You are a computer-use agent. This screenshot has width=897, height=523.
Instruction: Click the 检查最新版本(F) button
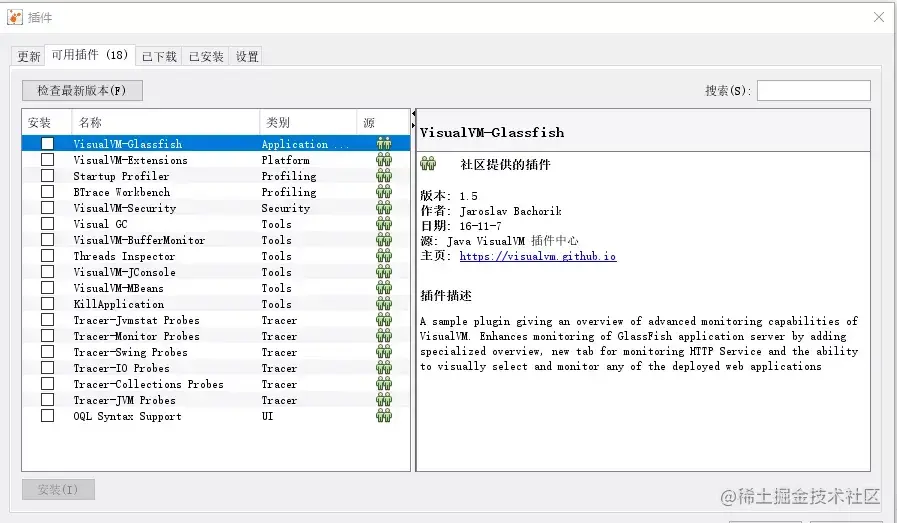point(82,90)
